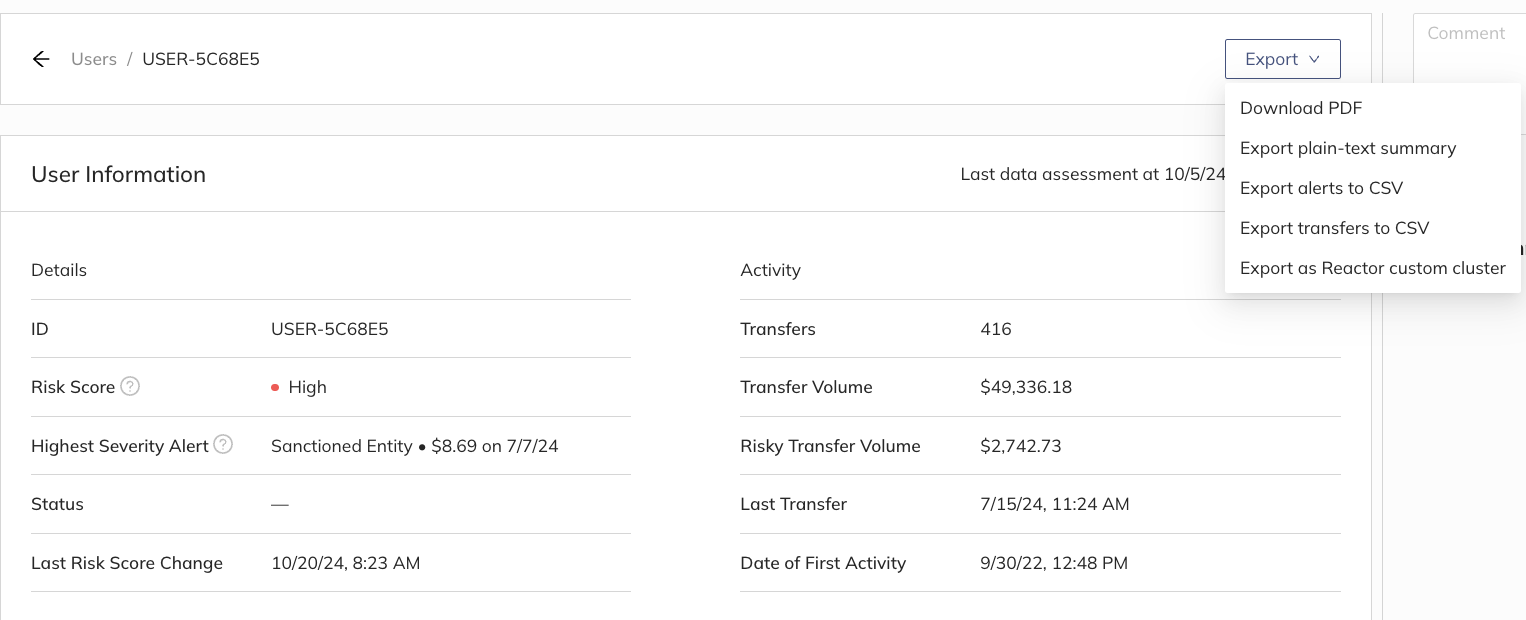Click the Transfers count 416
This screenshot has width=1526, height=620.
[996, 329]
